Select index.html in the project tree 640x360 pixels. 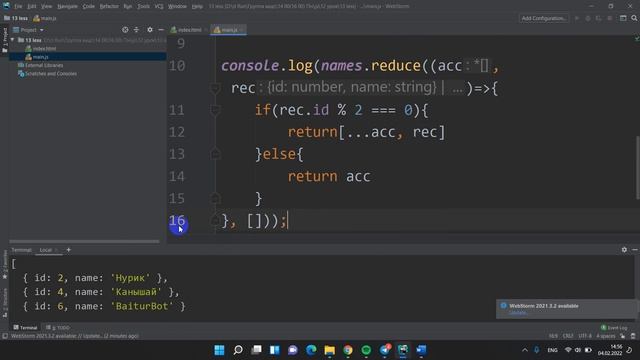point(41,49)
